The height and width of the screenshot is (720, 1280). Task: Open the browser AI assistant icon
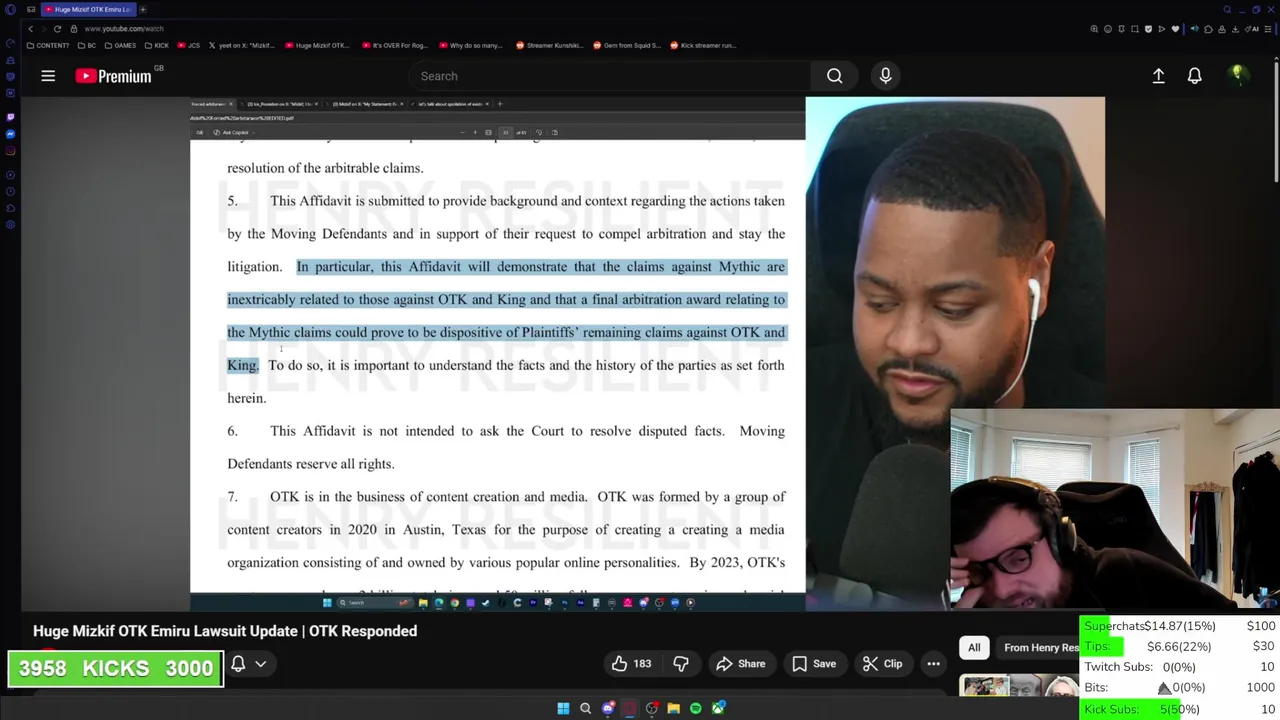[x=1251, y=29]
